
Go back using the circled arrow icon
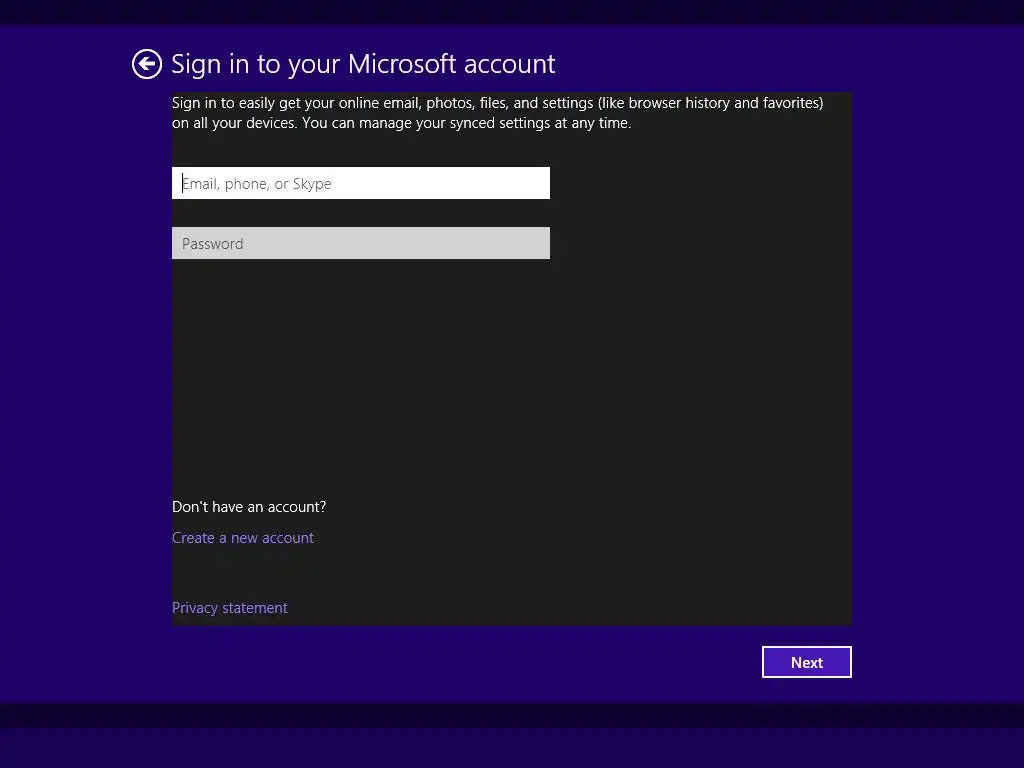[146, 64]
